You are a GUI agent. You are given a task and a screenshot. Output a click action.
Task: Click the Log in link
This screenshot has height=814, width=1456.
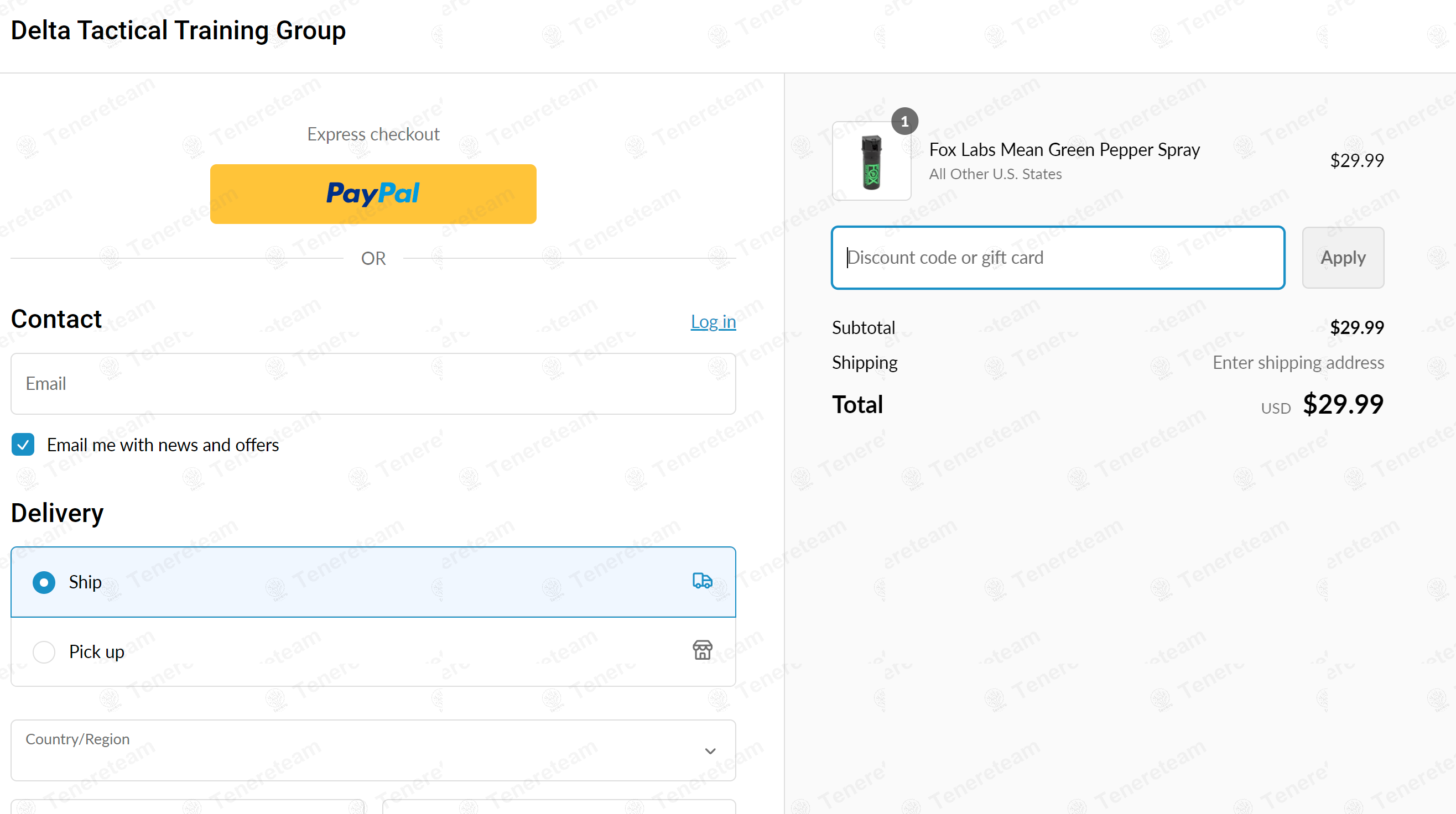tap(713, 321)
